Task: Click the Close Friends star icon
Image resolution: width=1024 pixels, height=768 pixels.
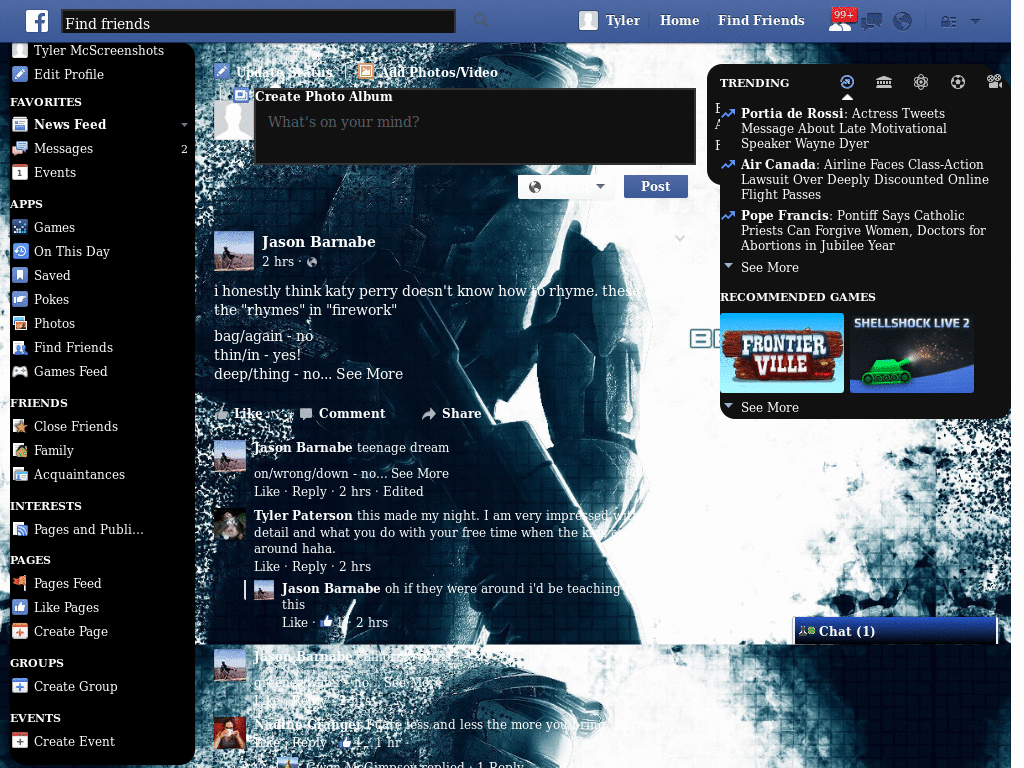Action: click(20, 426)
